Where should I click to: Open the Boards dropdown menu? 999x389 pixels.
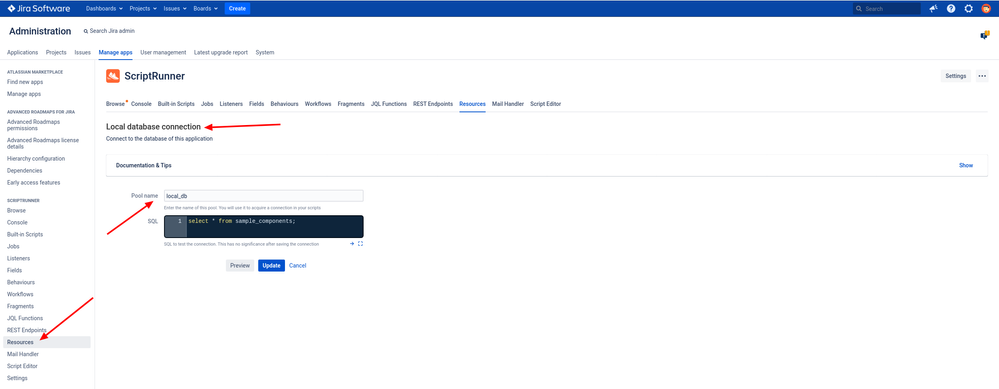[x=206, y=9]
